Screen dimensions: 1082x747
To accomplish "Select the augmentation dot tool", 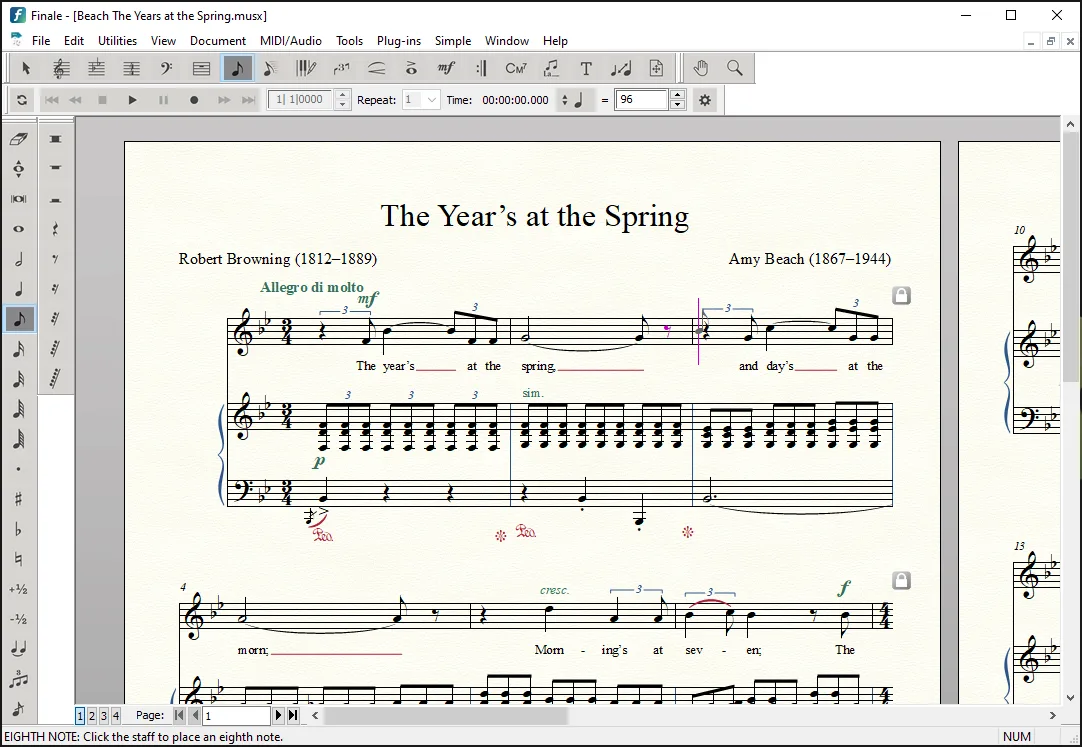I will click(x=19, y=469).
